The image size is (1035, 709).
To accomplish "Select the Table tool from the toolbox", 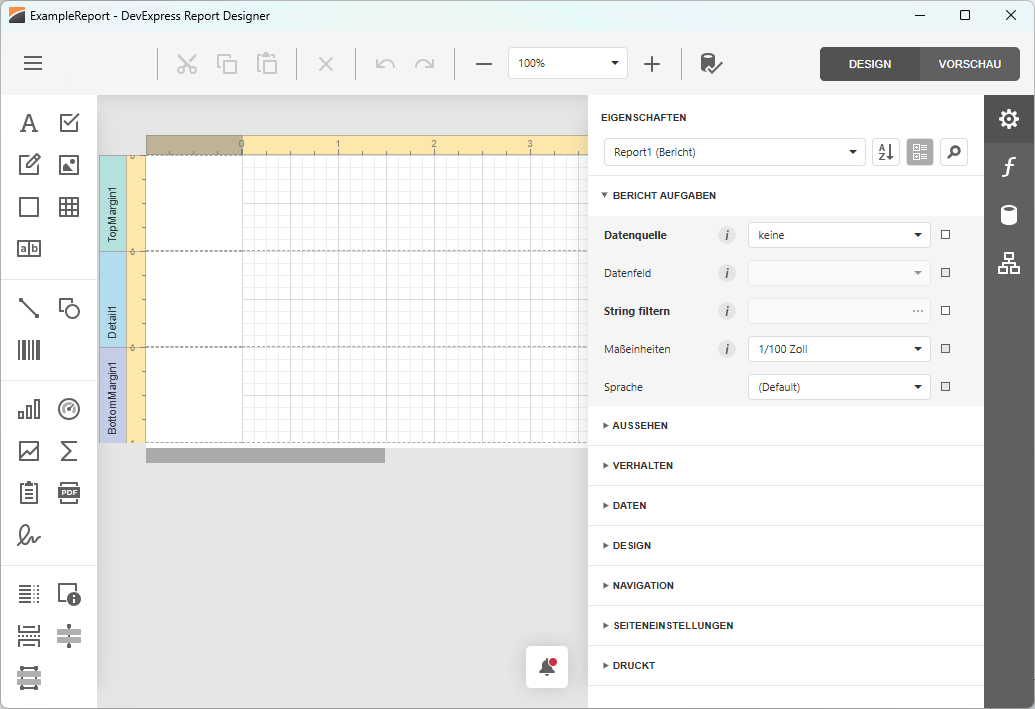I will point(68,207).
